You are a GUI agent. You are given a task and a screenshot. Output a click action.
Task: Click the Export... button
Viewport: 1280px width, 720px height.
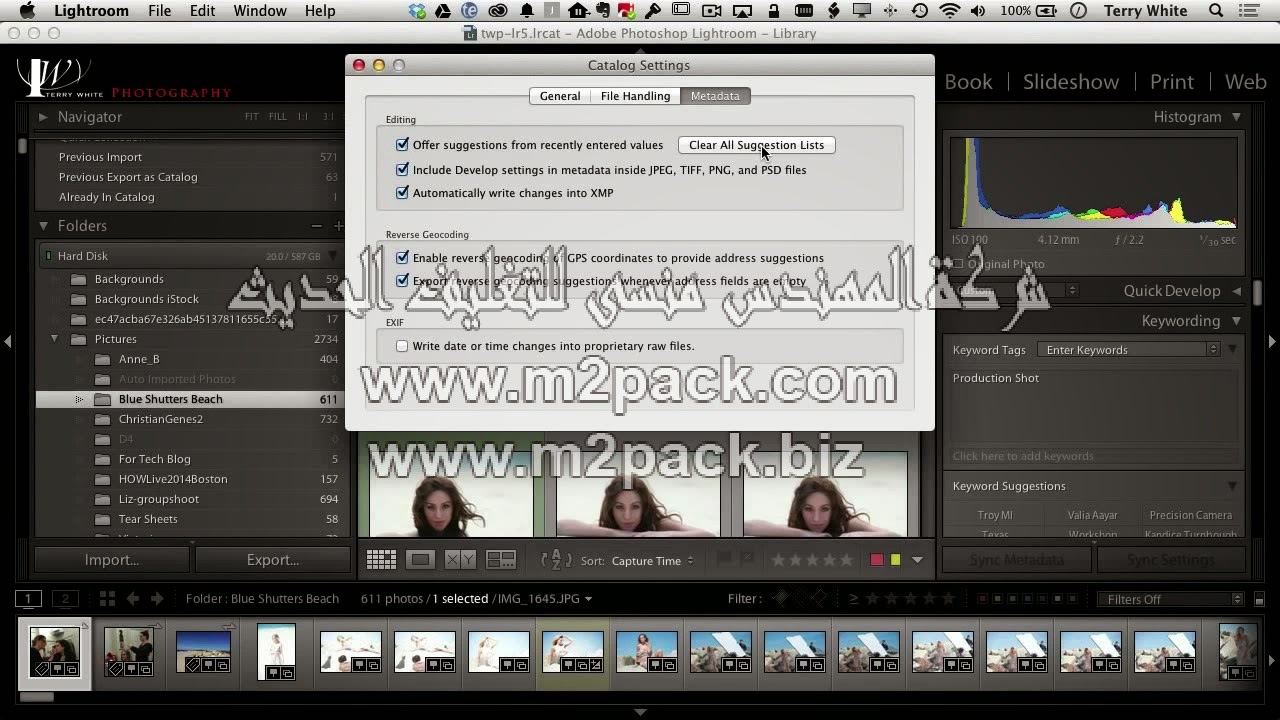tap(273, 560)
